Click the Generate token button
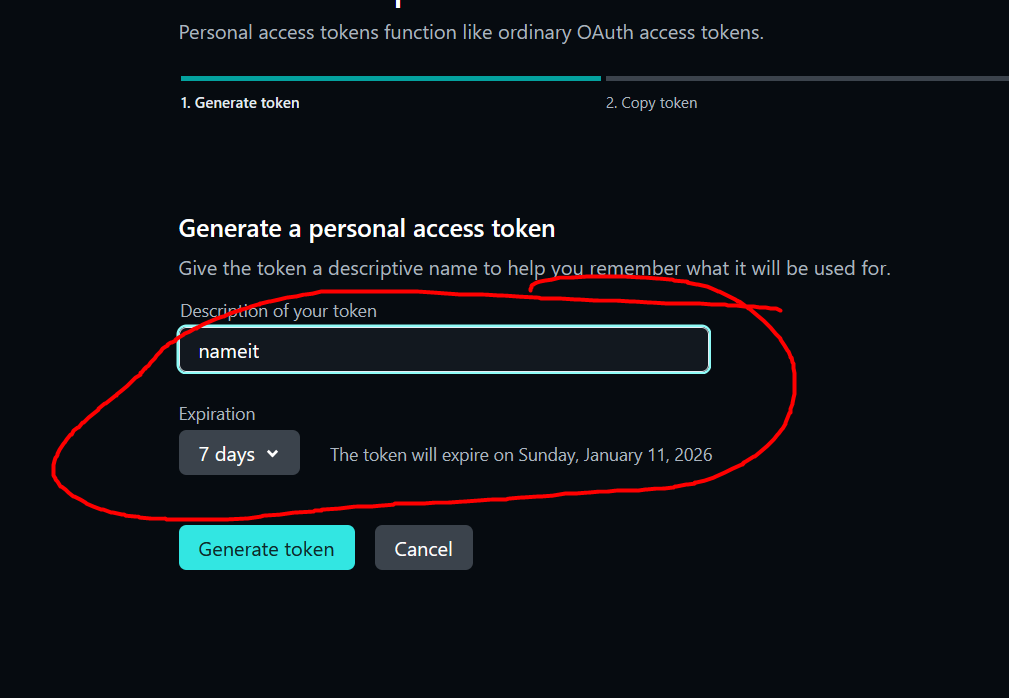Image resolution: width=1009 pixels, height=698 pixels. click(266, 548)
